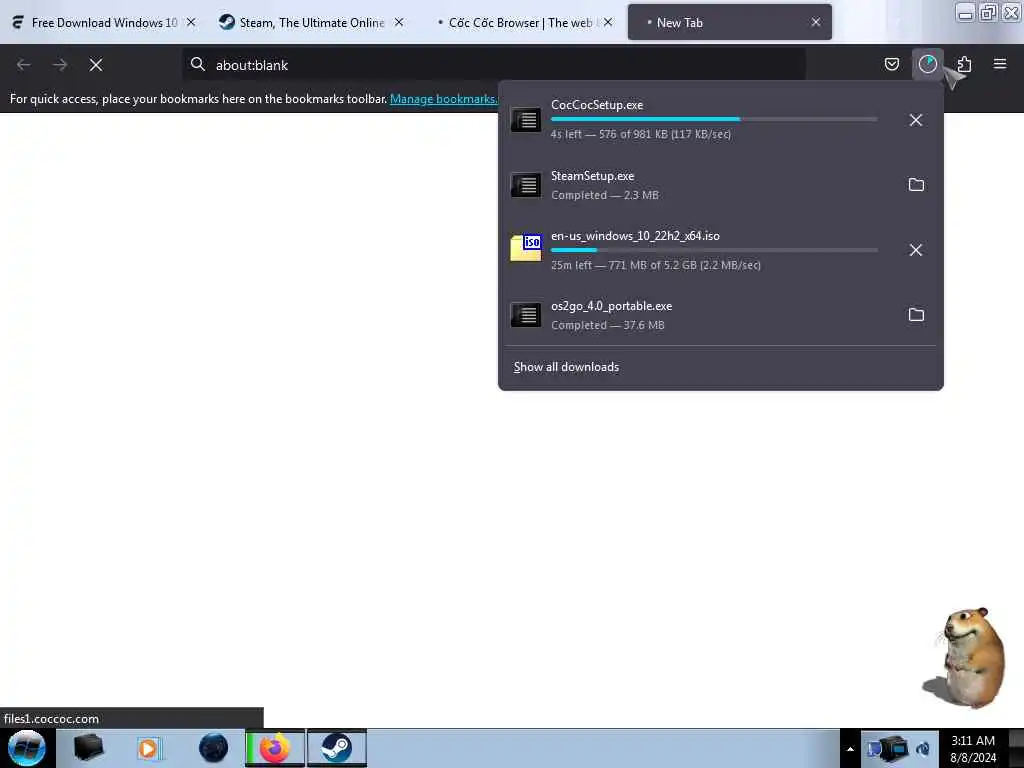
Task: Select the SteamSetup.exe file name
Action: 592,176
